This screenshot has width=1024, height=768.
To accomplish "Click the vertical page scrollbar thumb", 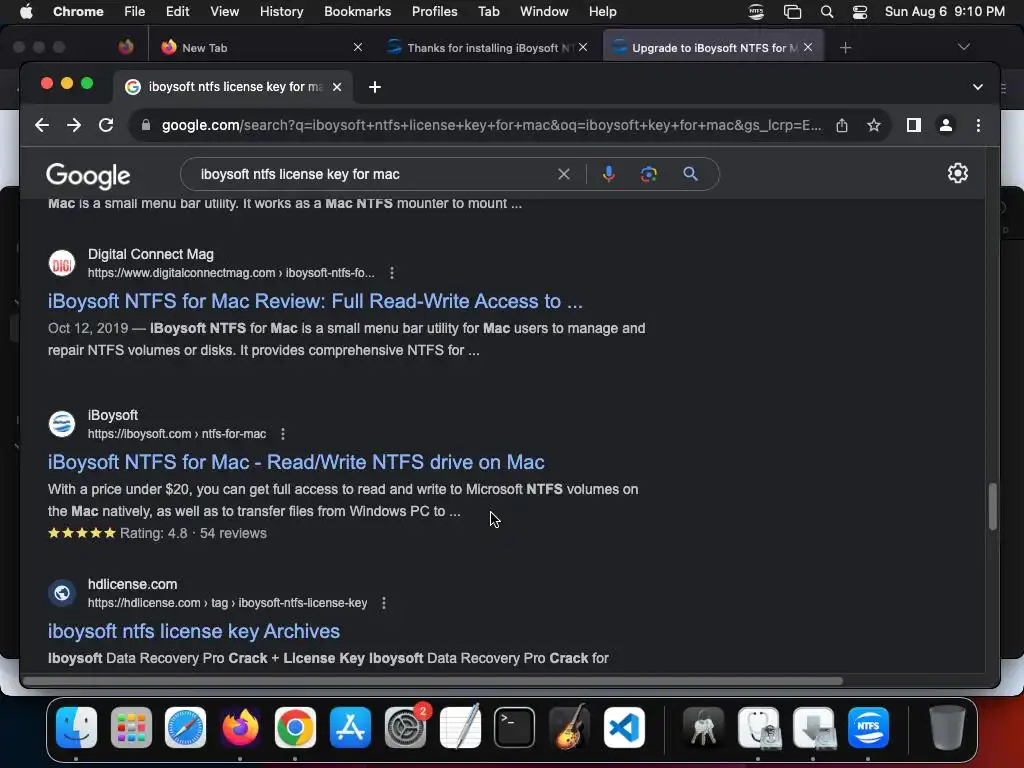I will pos(993,507).
